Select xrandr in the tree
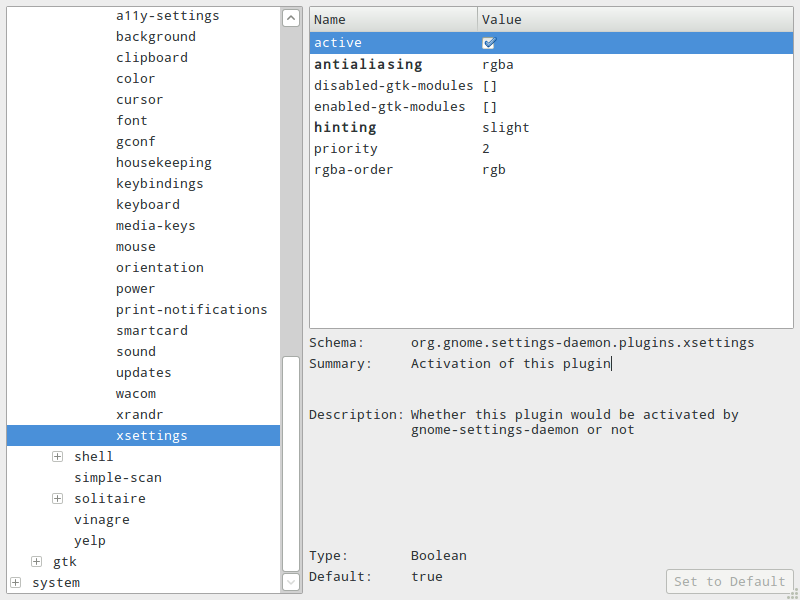This screenshot has width=800, height=600. point(139,415)
